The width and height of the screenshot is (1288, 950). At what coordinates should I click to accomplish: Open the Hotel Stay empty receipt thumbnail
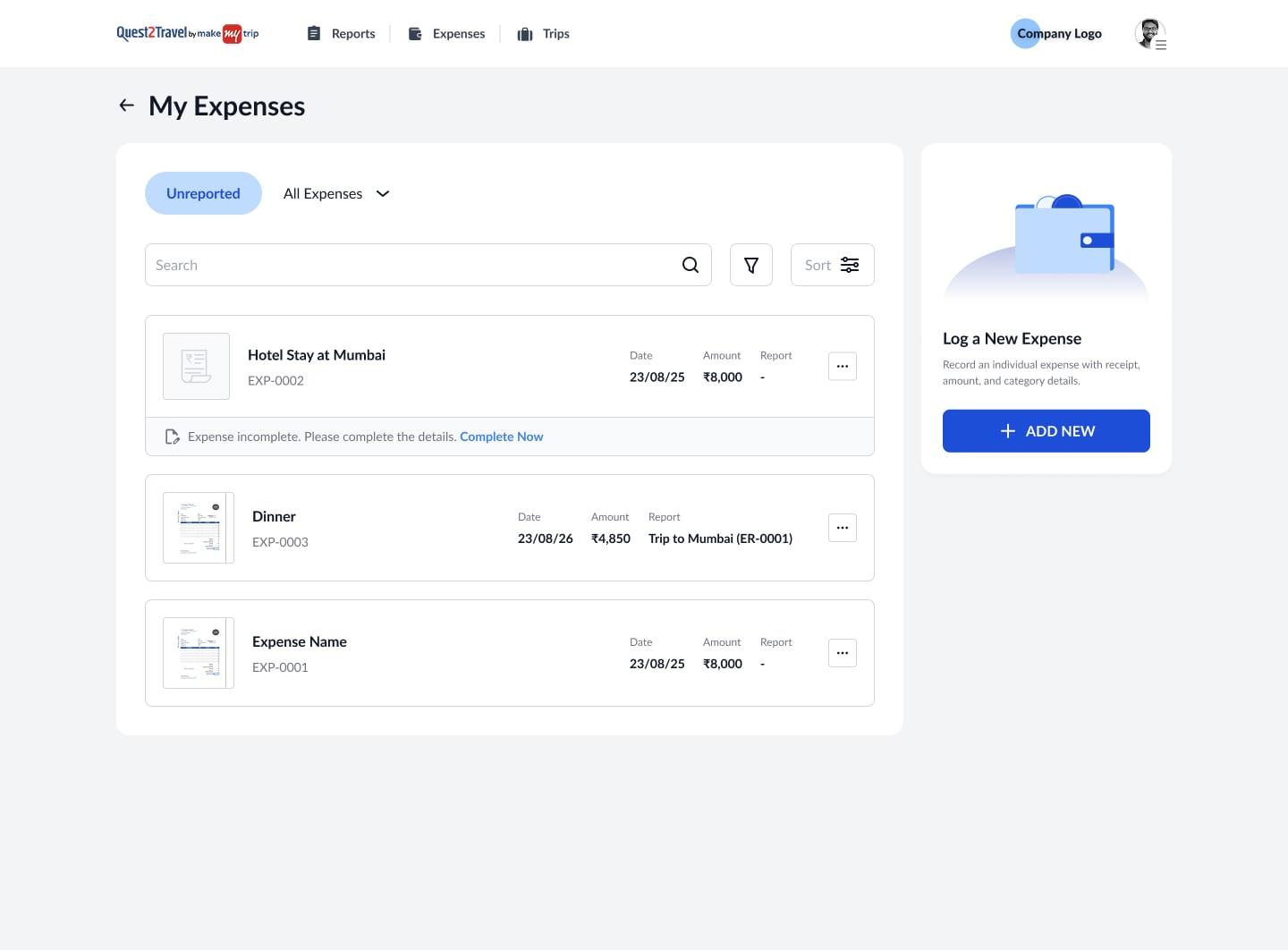[196, 366]
